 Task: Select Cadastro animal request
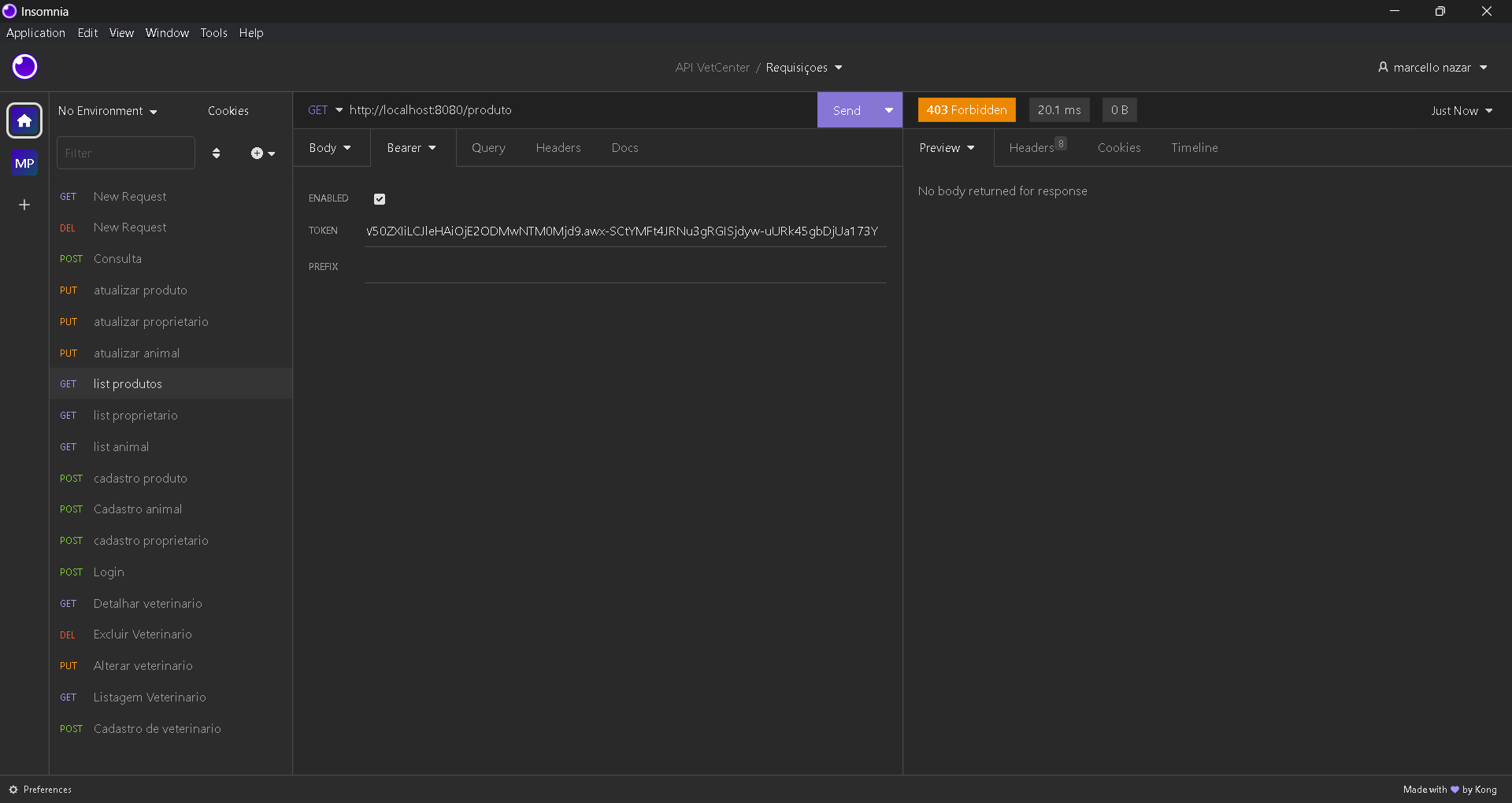click(171, 509)
